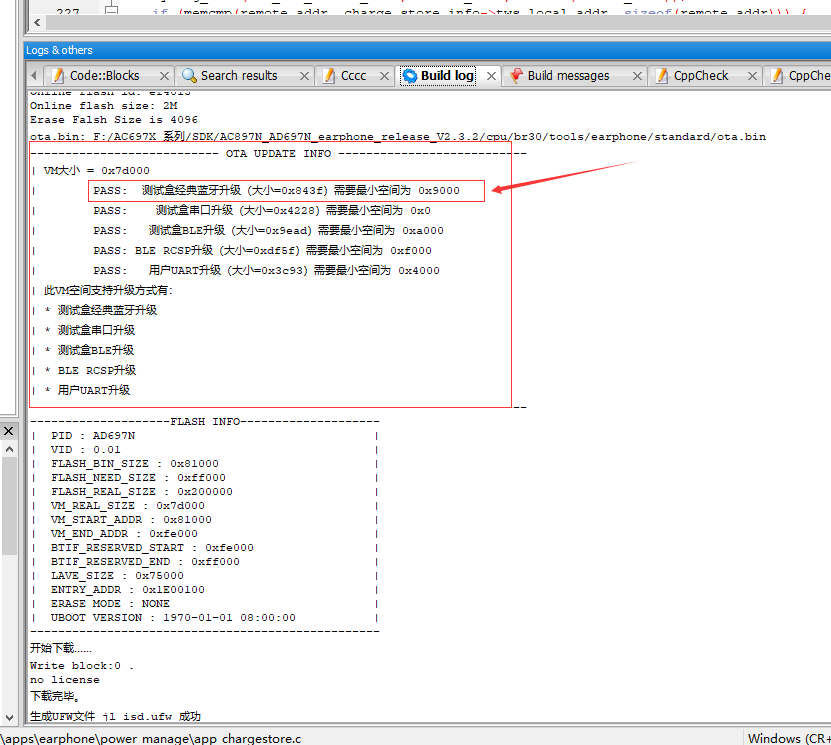Close the first CppCheck tab
This screenshot has height=745, width=831.
752,76
